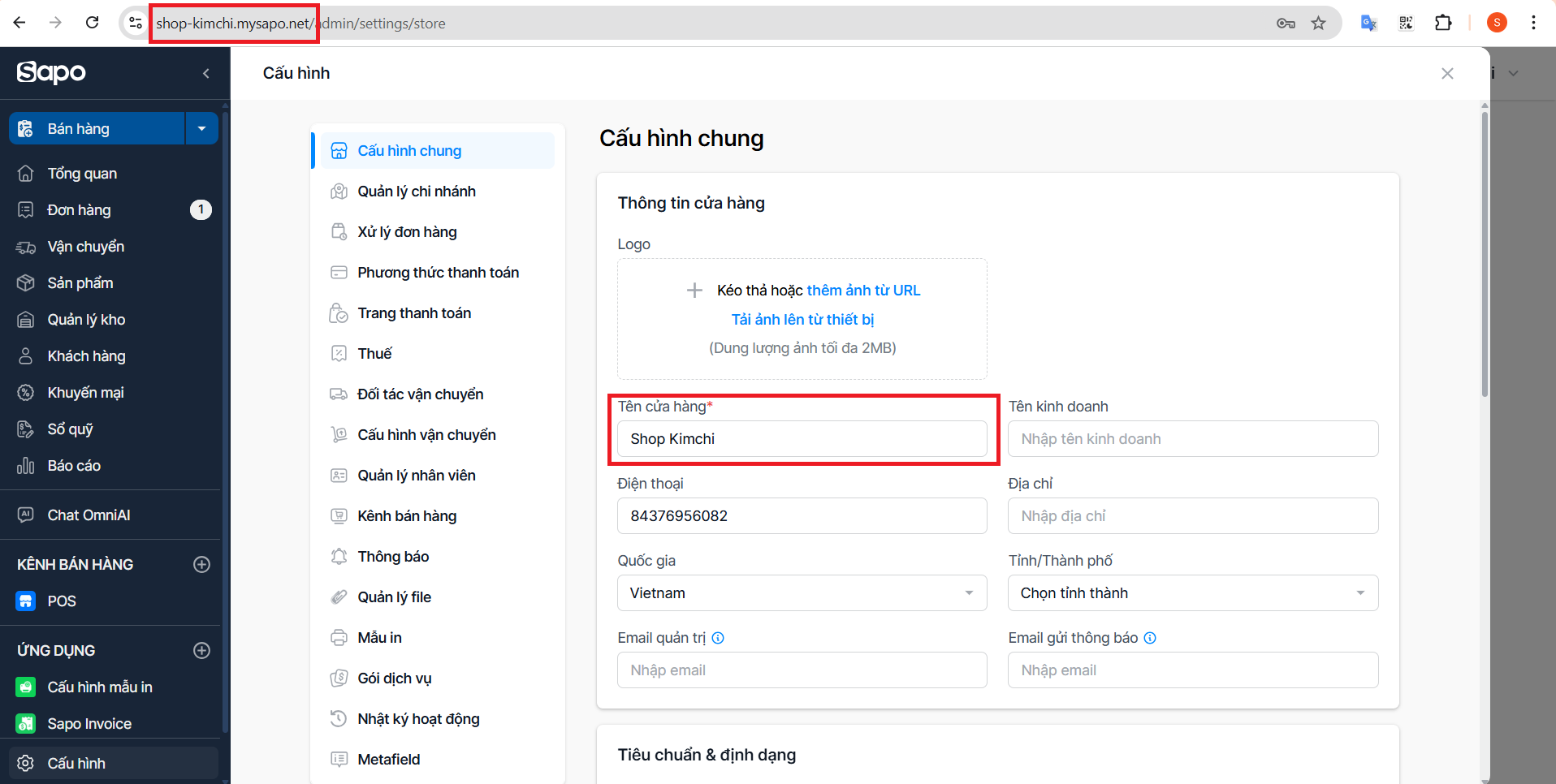Click the Điện thoại input field
1556x784 pixels.
(802, 516)
